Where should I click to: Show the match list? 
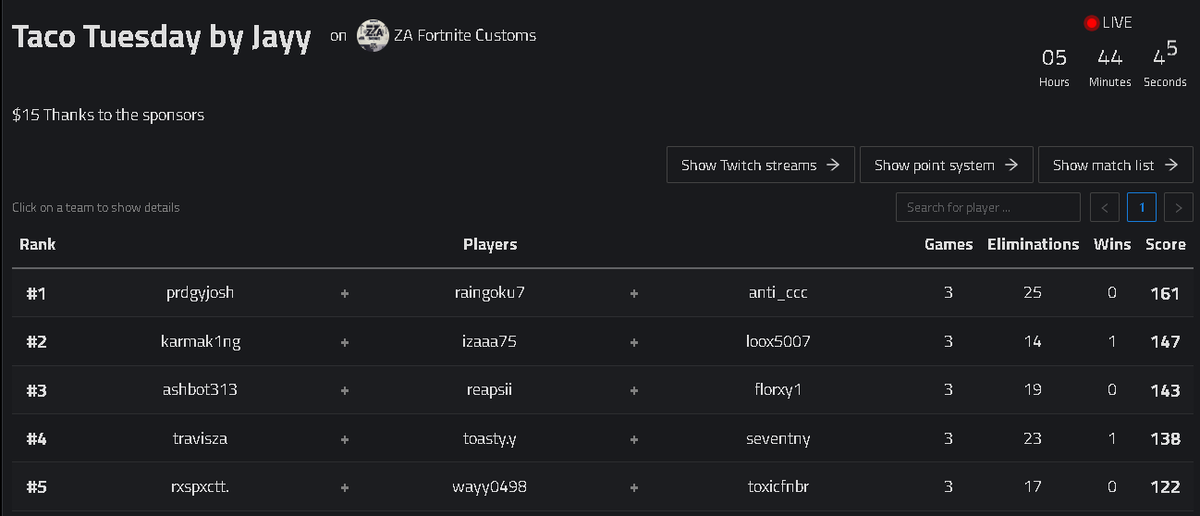pos(1116,165)
